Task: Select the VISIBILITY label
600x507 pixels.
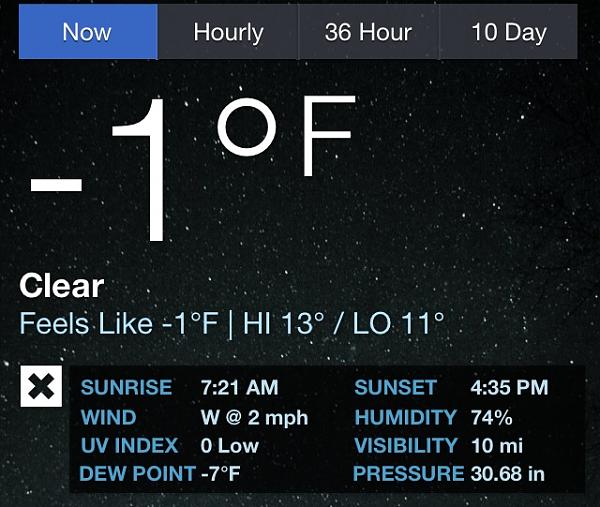Action: pos(405,446)
